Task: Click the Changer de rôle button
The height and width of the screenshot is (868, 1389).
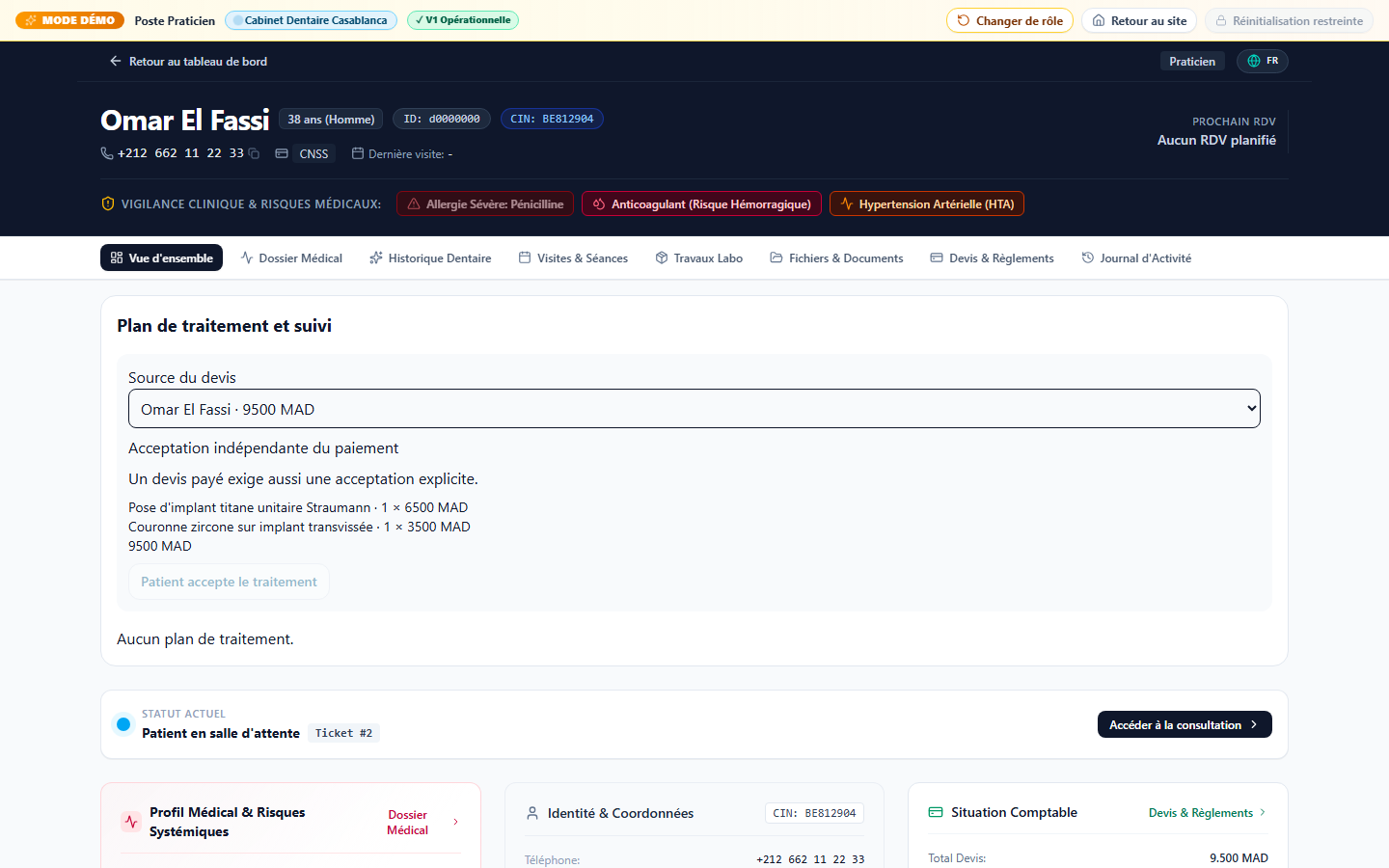Action: tap(1010, 20)
